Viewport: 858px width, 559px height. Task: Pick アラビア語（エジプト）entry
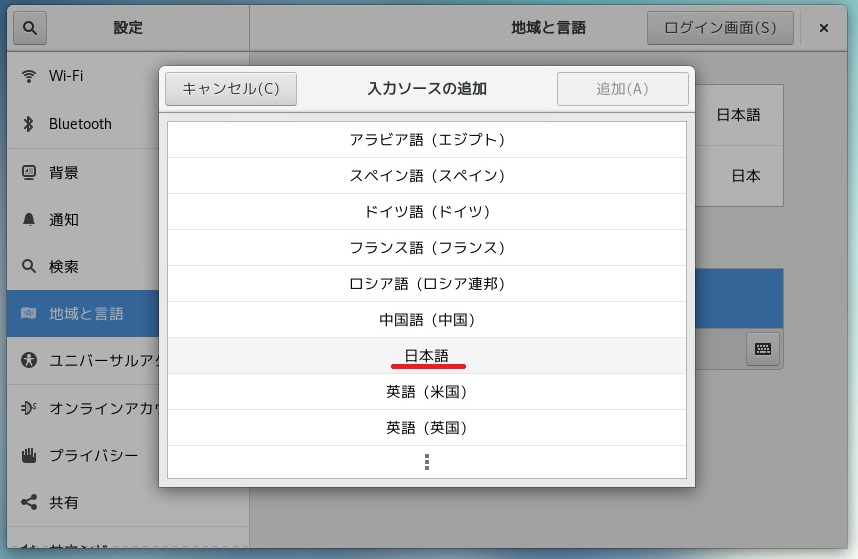pos(427,140)
